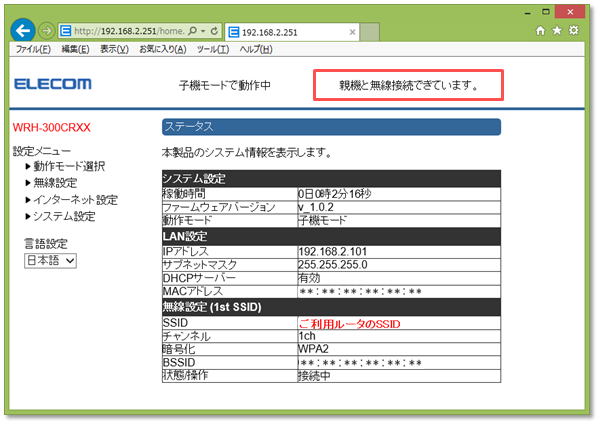
Task: Click the Favorites star icon
Action: pyautogui.click(x=557, y=30)
